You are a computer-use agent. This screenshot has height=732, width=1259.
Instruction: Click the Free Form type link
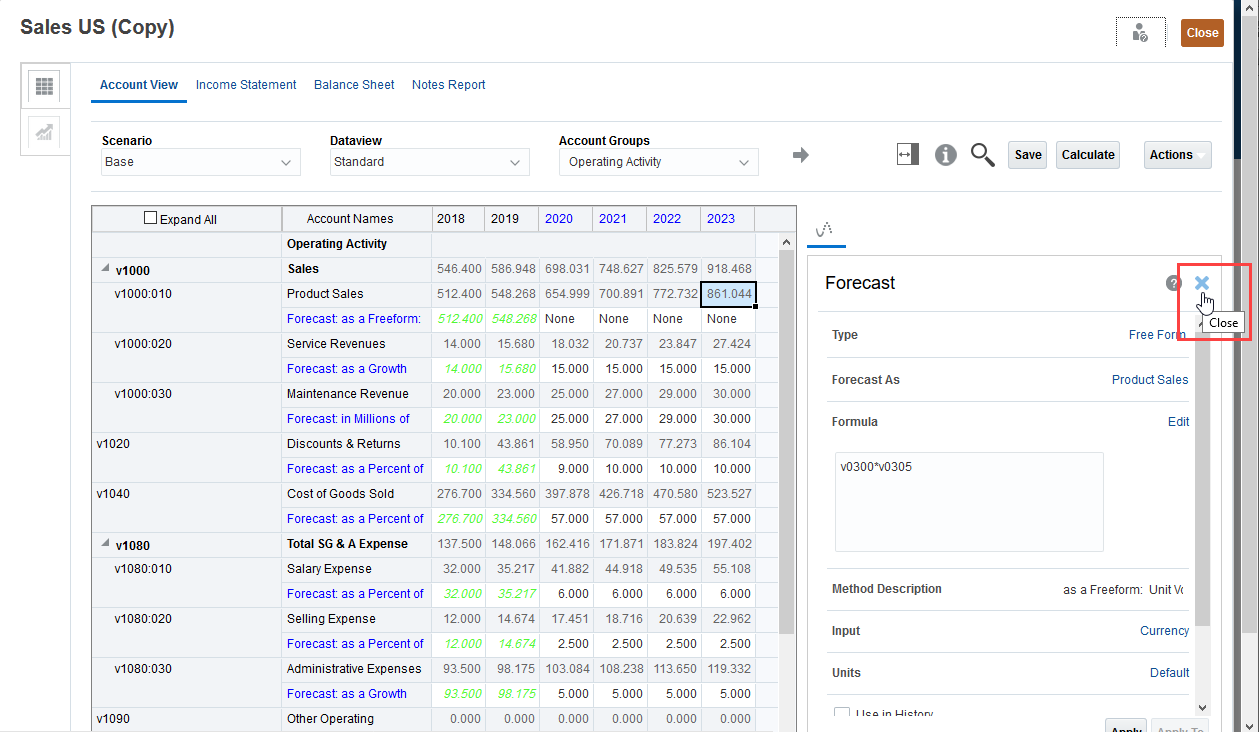(1157, 335)
